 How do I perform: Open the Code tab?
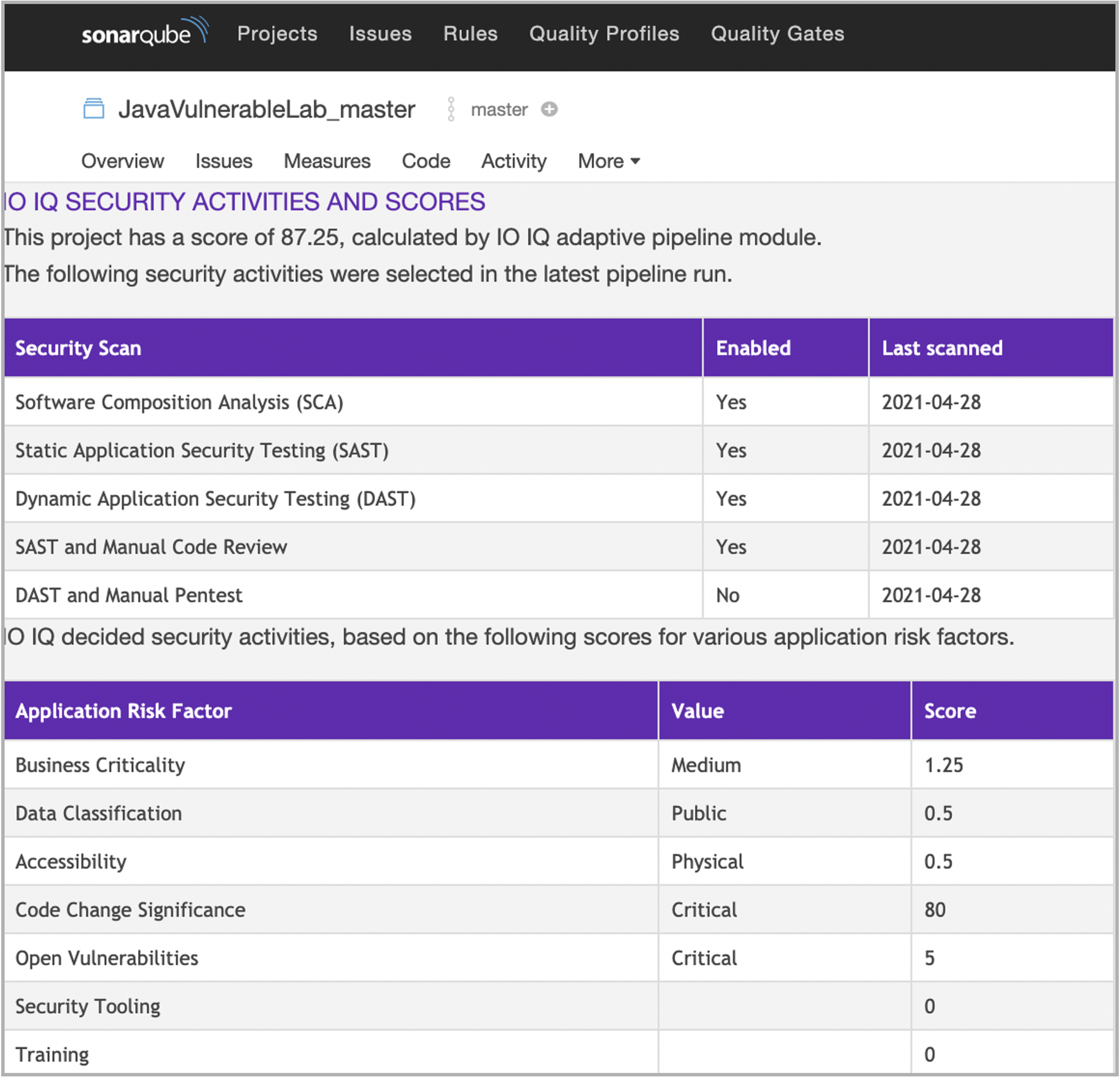426,161
